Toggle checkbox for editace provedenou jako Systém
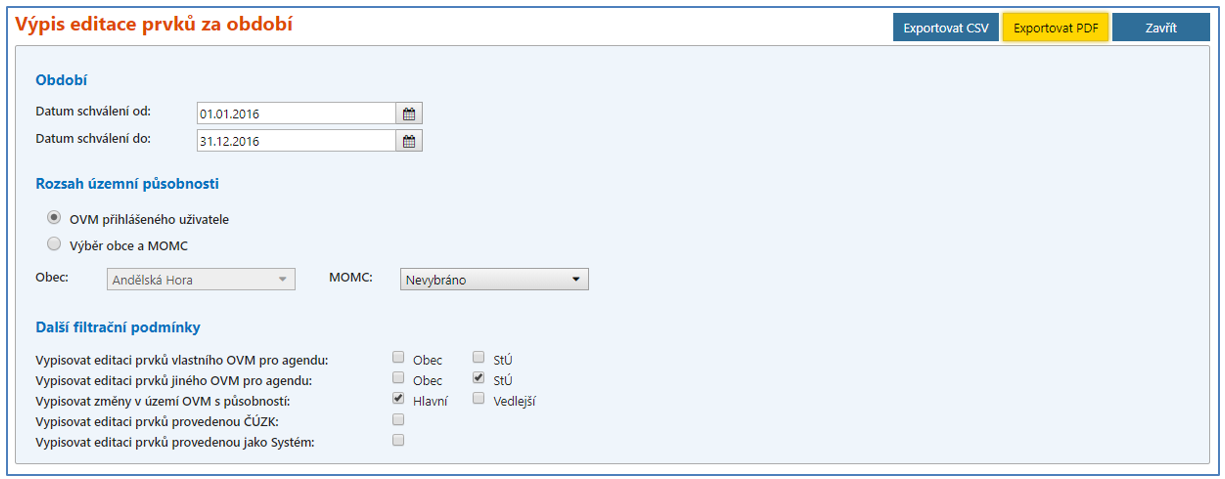 (398, 440)
